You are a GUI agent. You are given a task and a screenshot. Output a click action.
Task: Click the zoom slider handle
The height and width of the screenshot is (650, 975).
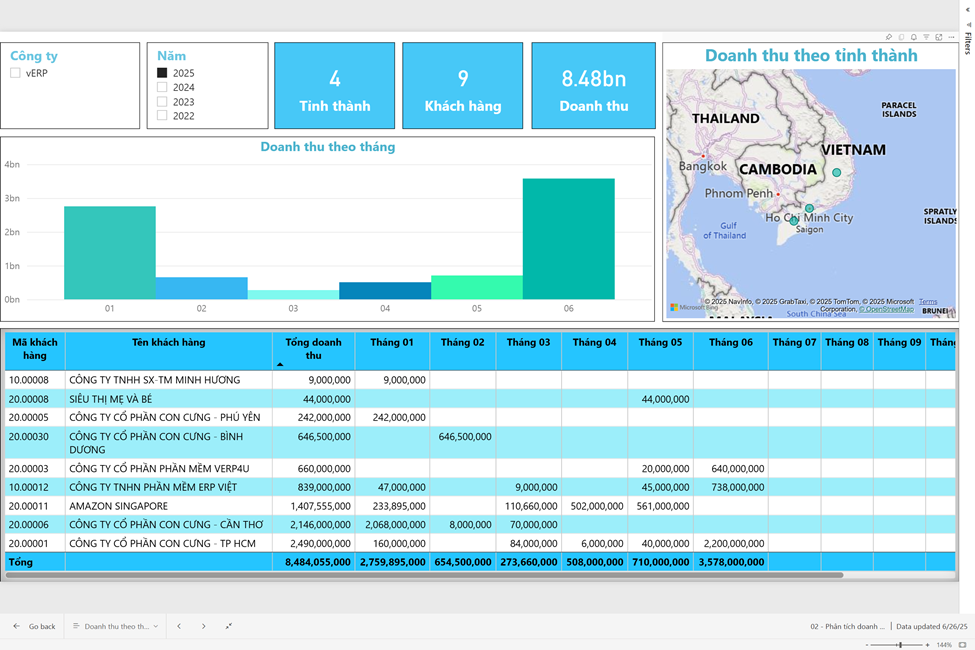pyautogui.click(x=900, y=645)
